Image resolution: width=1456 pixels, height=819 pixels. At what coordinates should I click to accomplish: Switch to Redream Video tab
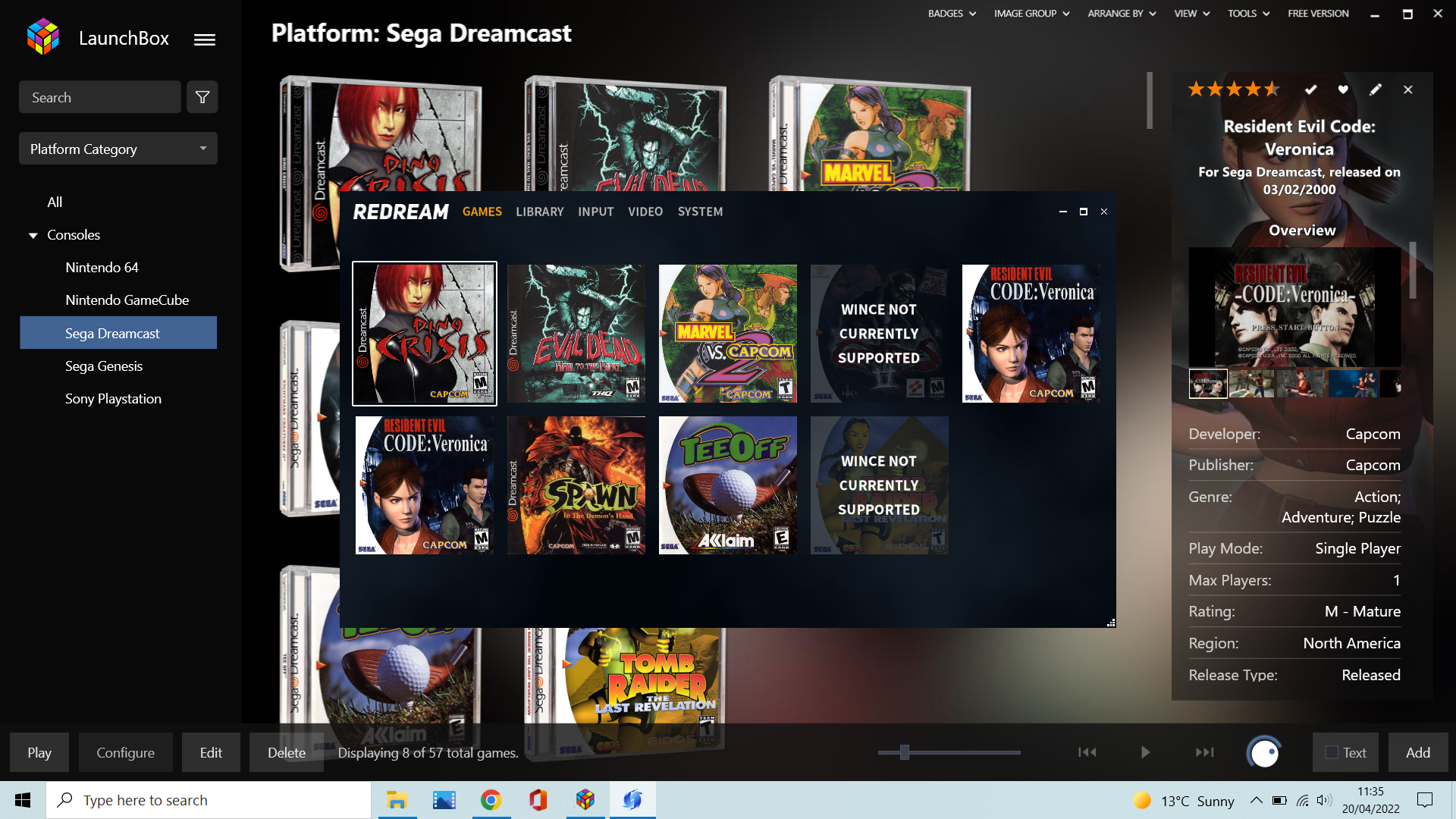[x=645, y=212]
